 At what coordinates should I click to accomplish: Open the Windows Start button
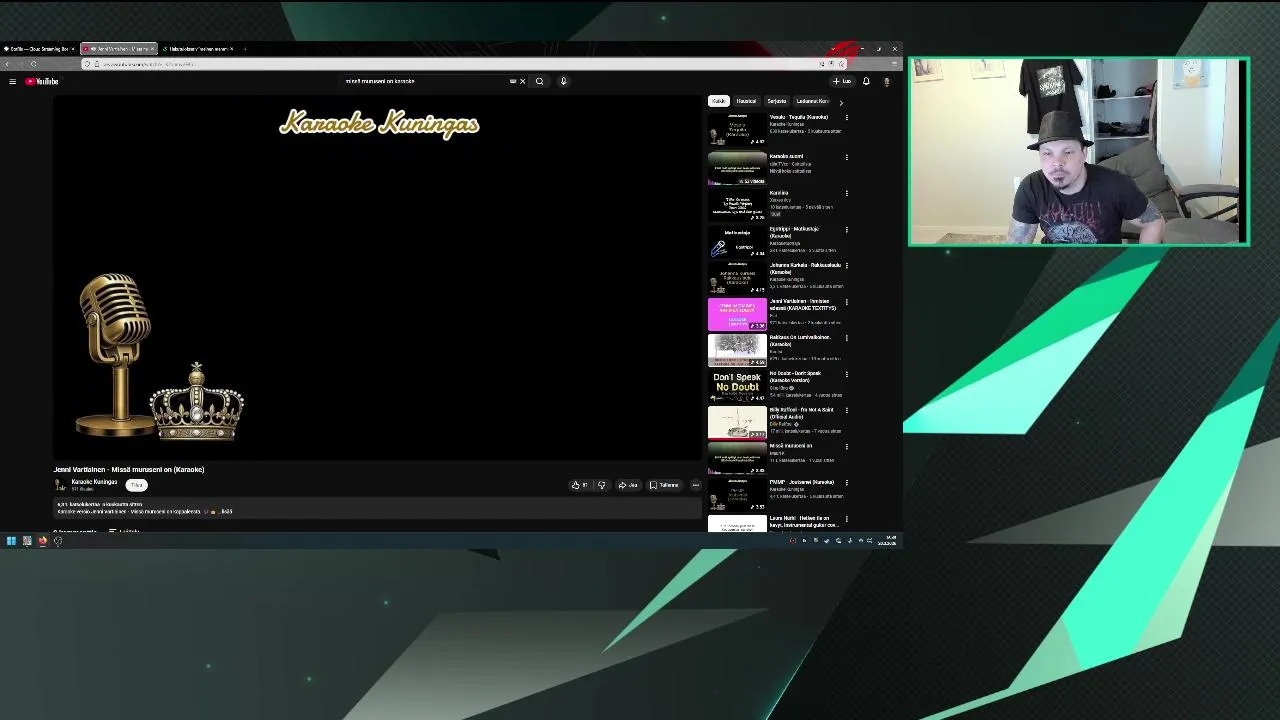(11, 541)
